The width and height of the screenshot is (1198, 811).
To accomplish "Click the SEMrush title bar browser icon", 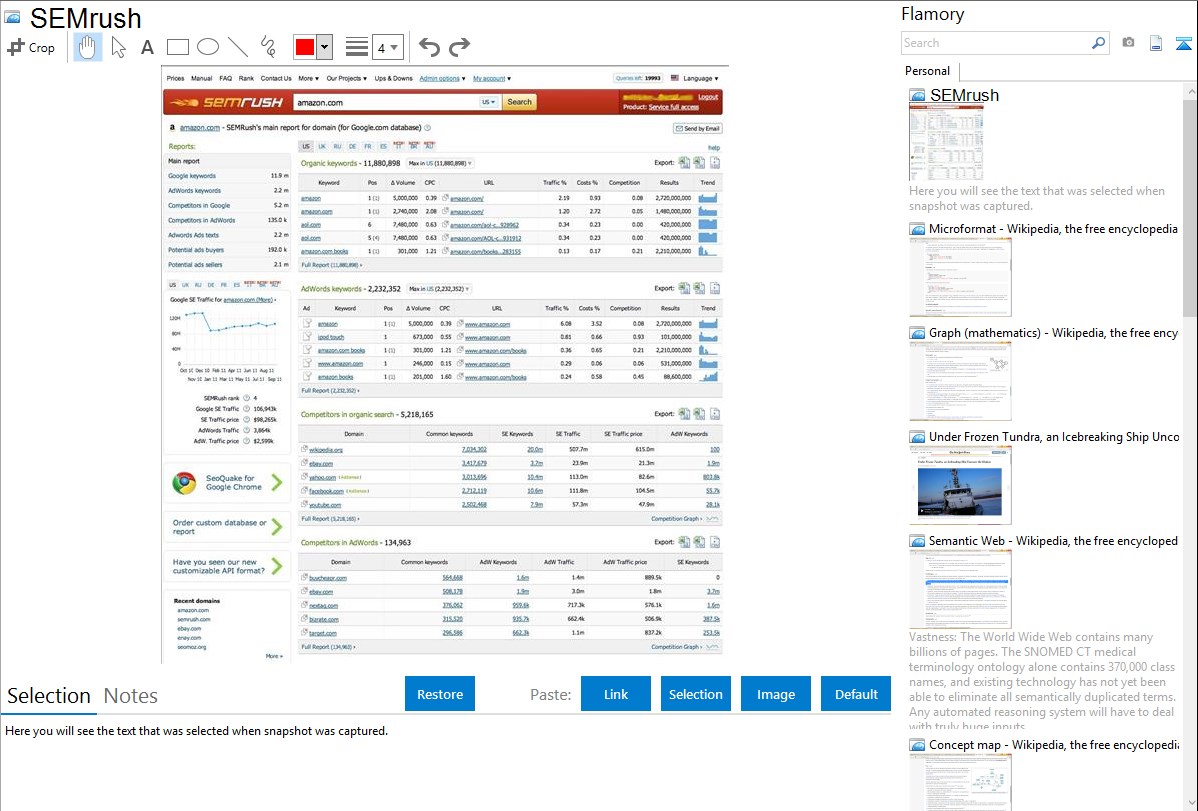I will 13,18.
